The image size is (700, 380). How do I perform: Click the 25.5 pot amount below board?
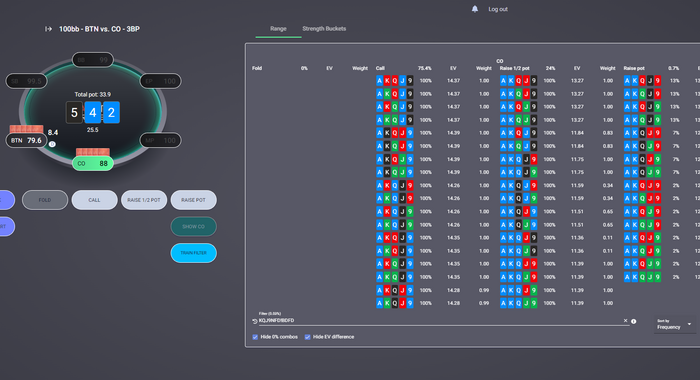point(92,130)
